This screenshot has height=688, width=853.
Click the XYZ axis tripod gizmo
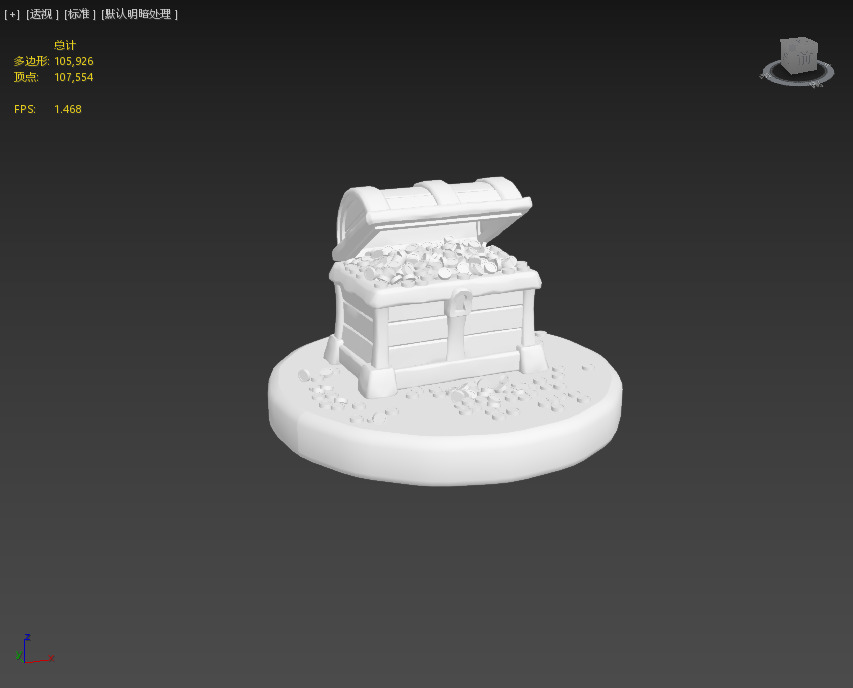click(34, 649)
